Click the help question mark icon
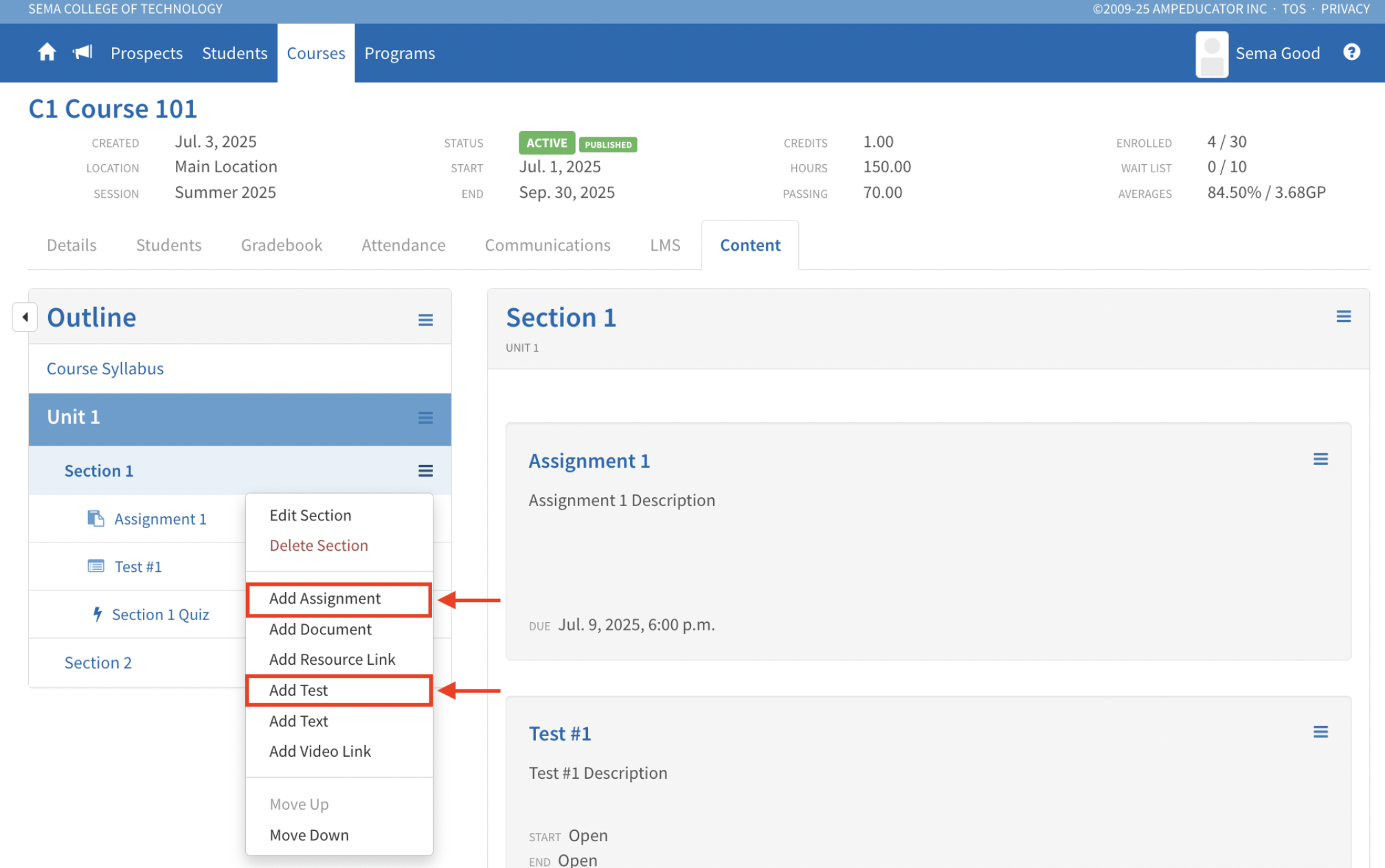1385x868 pixels. pyautogui.click(x=1351, y=53)
